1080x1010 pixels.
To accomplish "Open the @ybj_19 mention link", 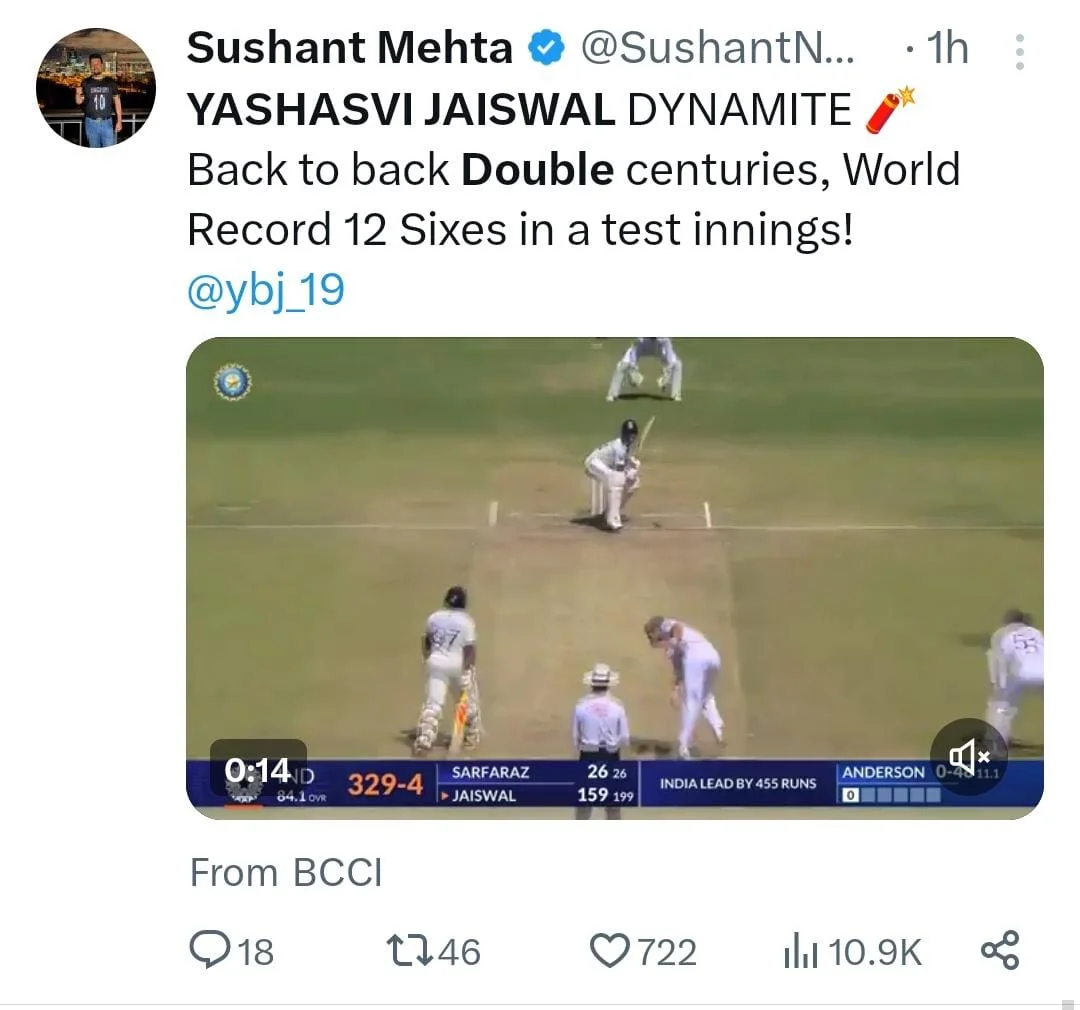I will 265,290.
